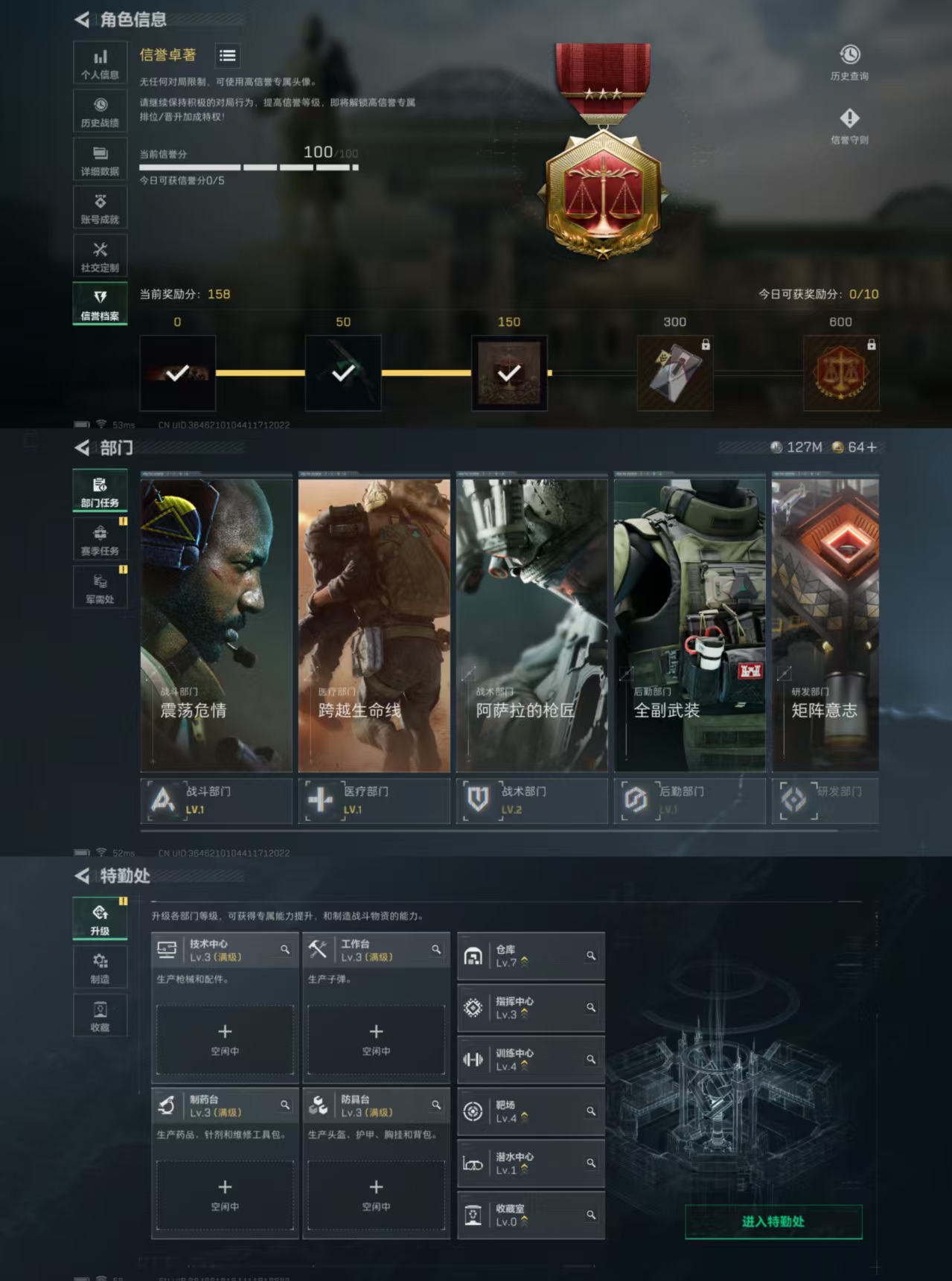
Task: Select the claimed 150-point reward box
Action: pyautogui.click(x=509, y=373)
